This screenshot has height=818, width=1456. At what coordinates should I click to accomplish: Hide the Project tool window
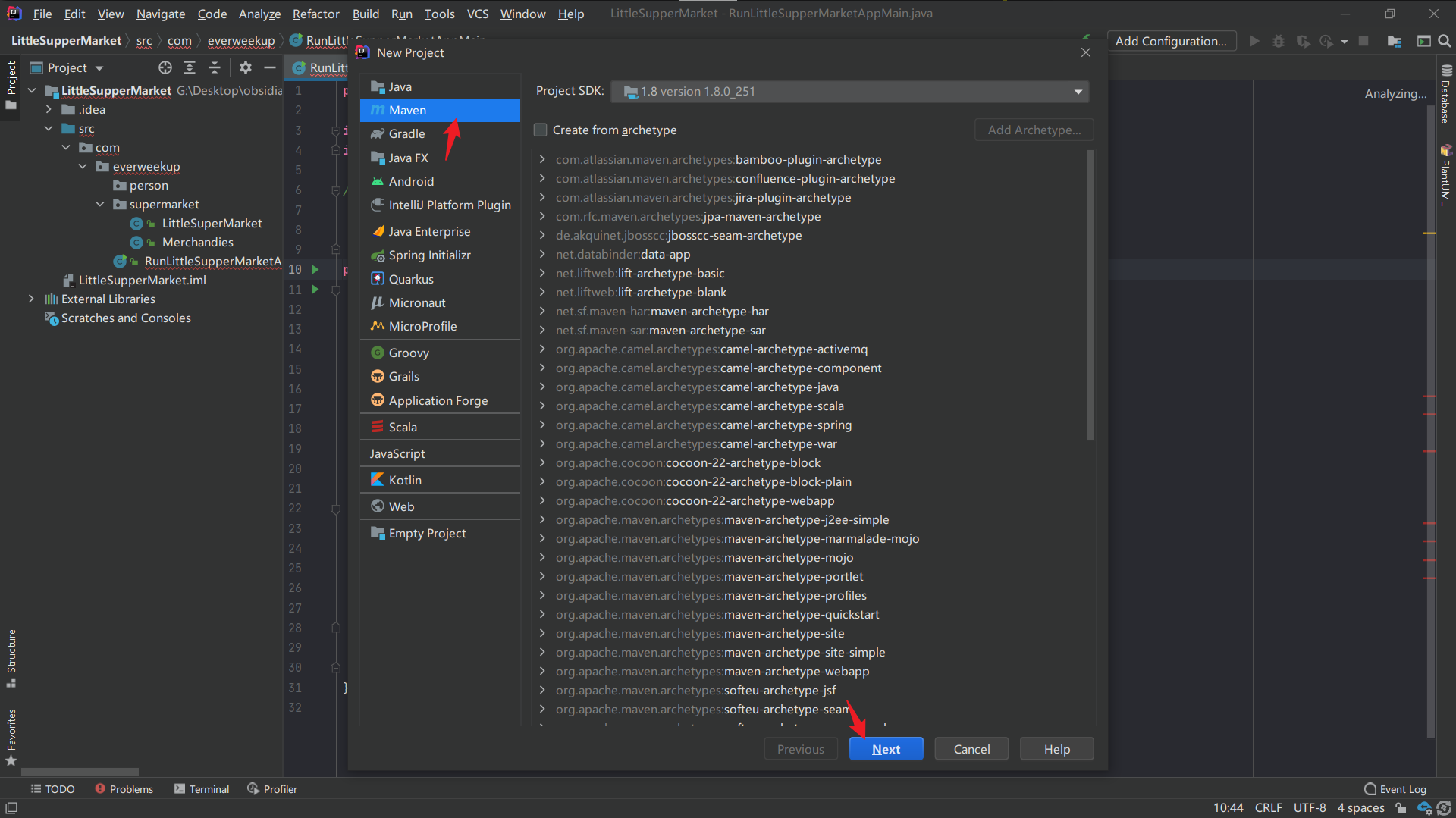pyautogui.click(x=269, y=67)
